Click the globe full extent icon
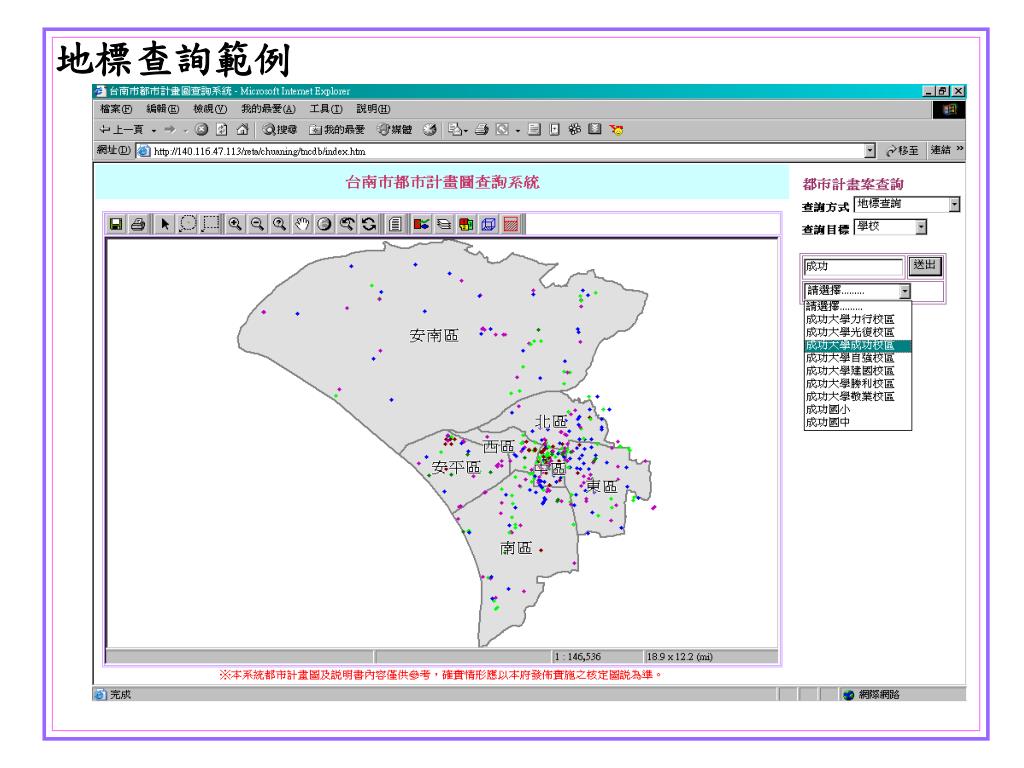Image resolution: width=1024 pixels, height=768 pixels. point(324,225)
